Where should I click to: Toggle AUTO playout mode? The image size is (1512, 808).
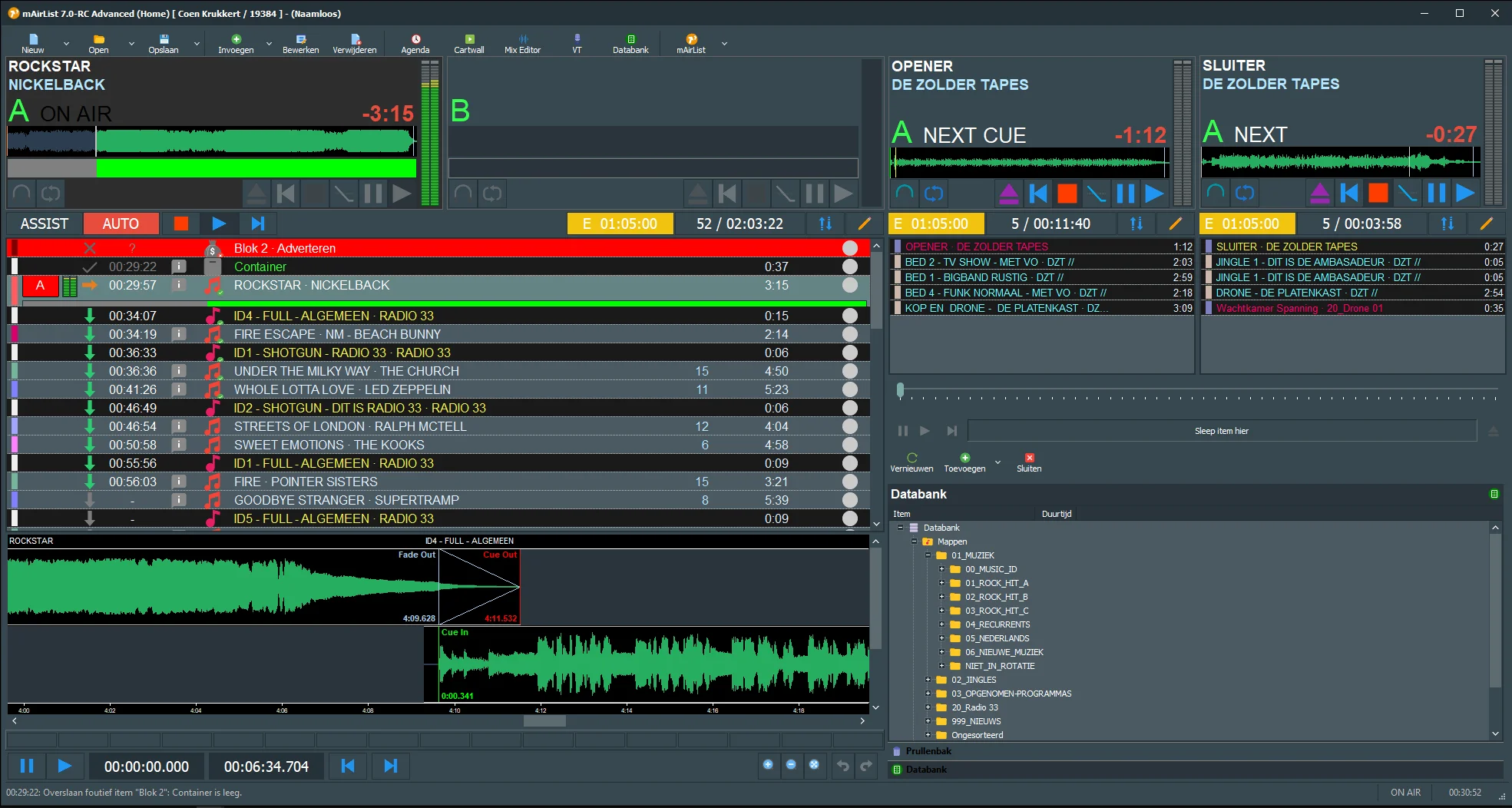click(x=121, y=224)
